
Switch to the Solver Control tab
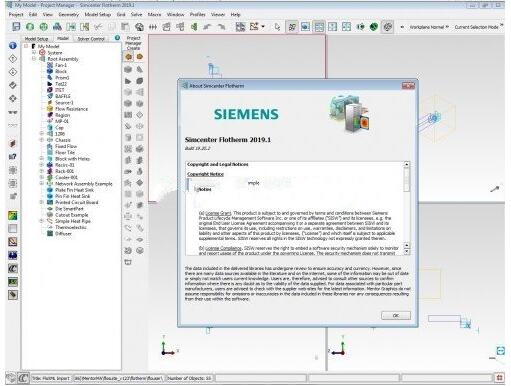coord(91,39)
